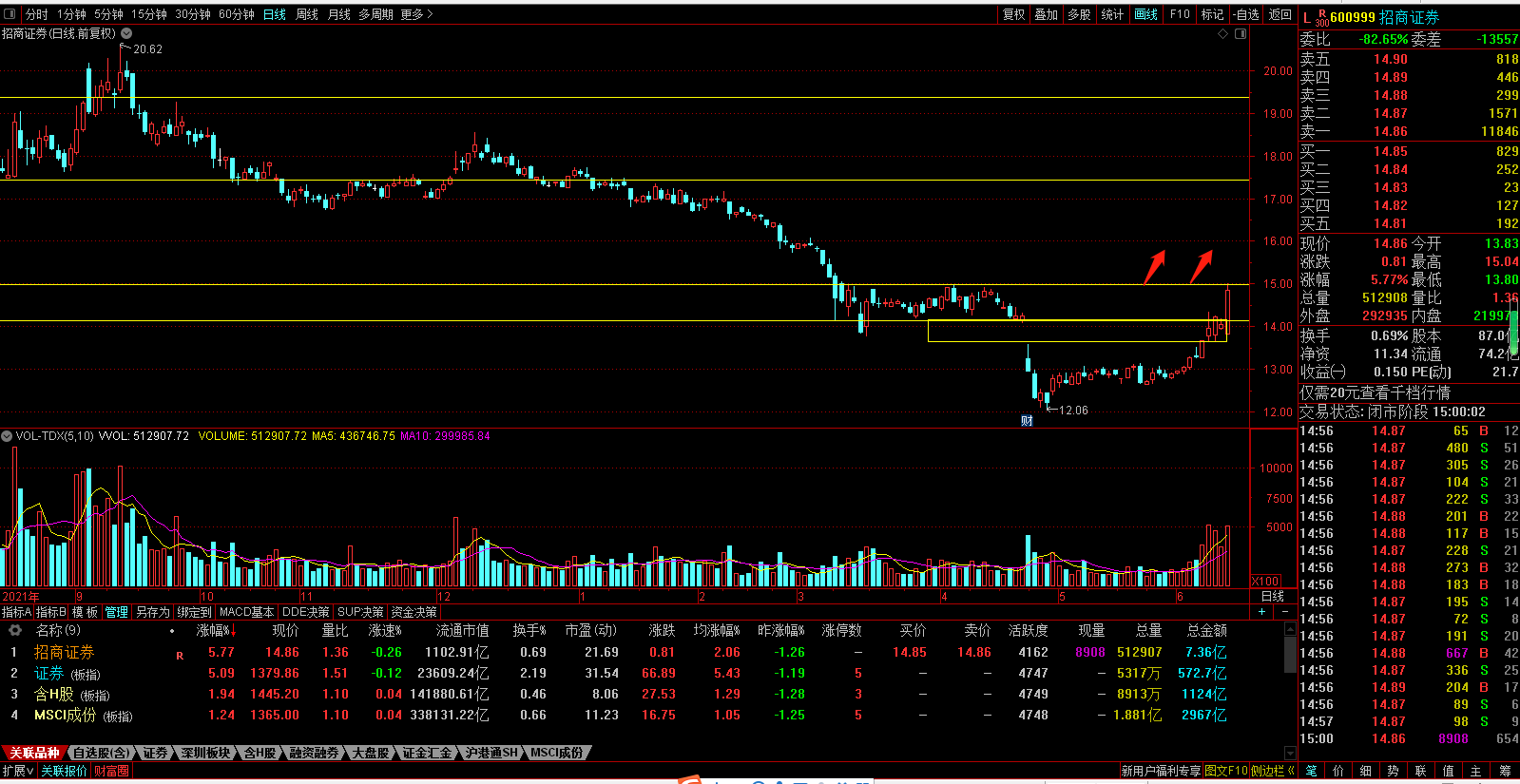The image size is (1520, 784).
Task: Toggle the side panel icon at chart top right
Action: click(x=1241, y=33)
